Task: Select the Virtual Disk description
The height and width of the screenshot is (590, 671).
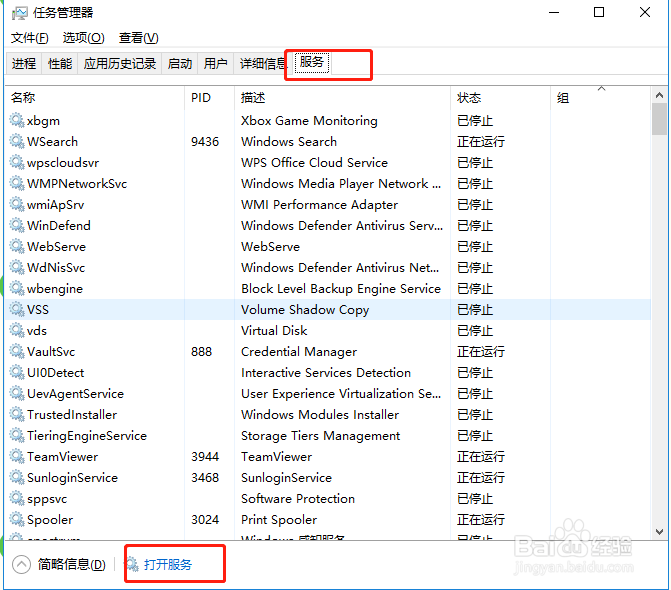Action: [274, 331]
